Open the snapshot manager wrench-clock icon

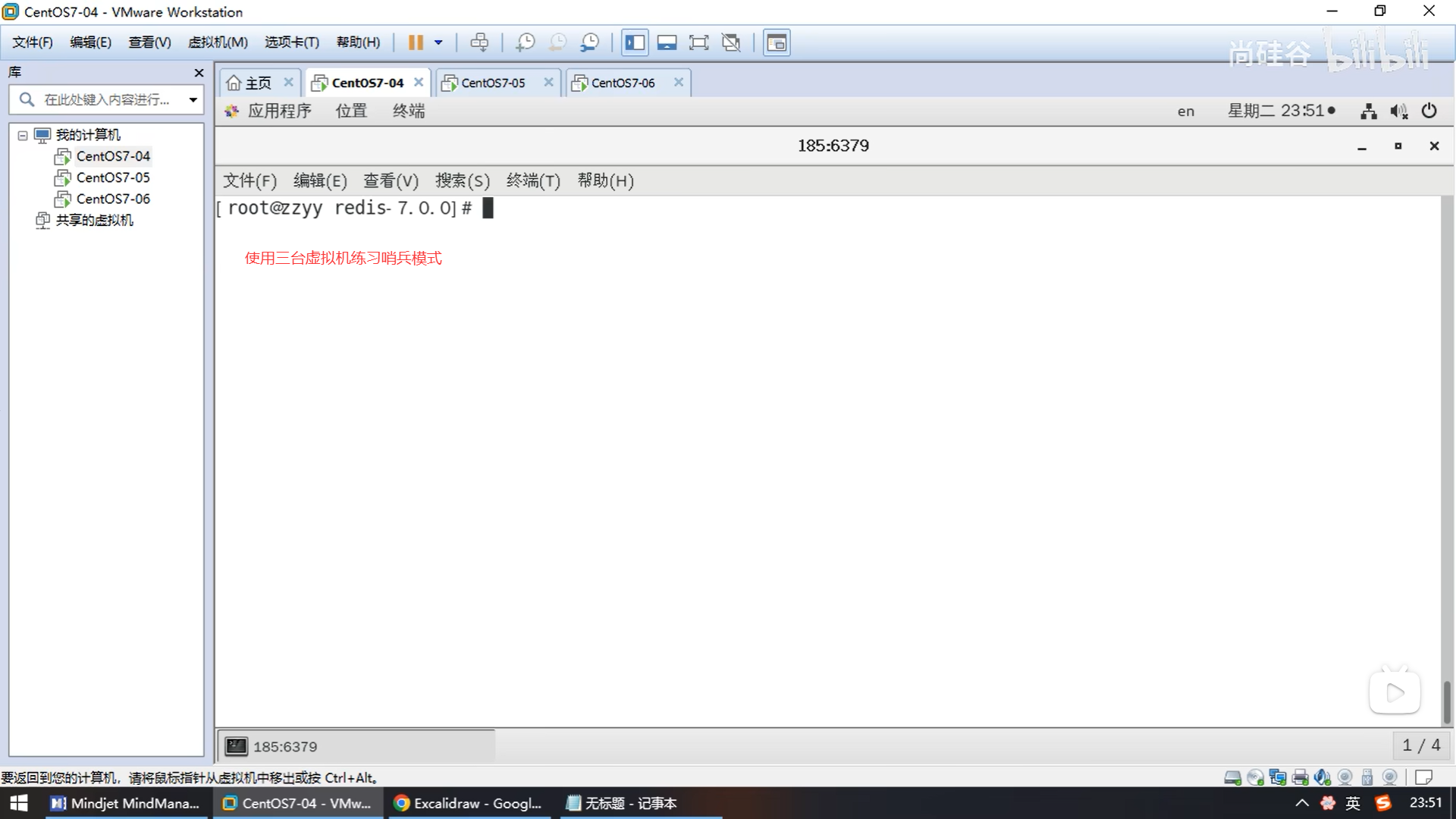[589, 42]
